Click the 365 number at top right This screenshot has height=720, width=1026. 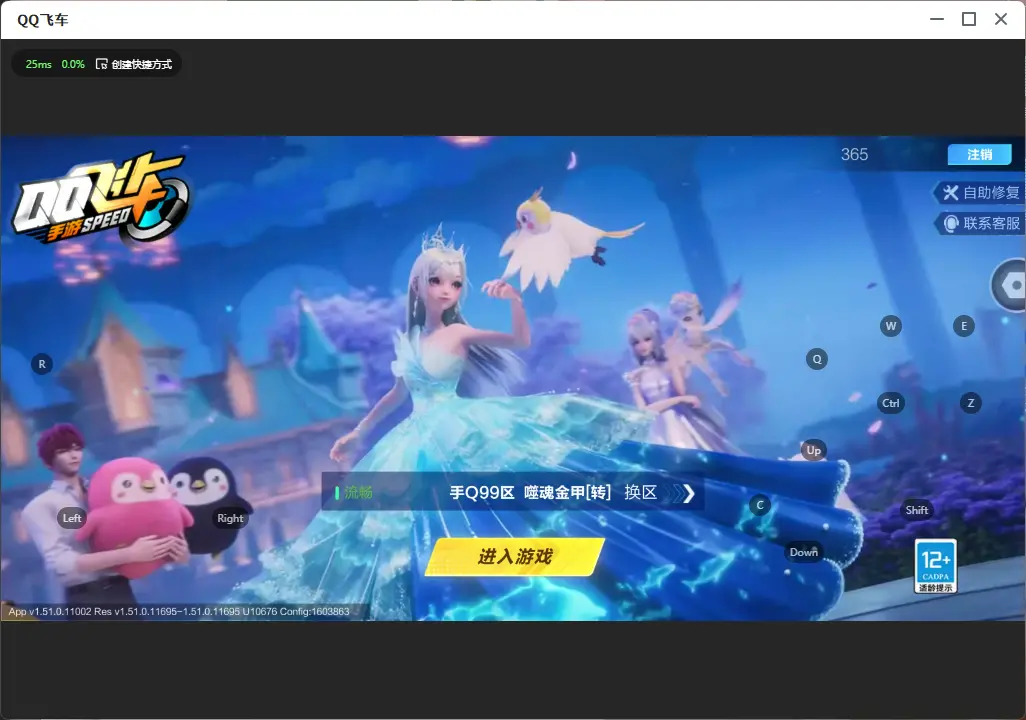[854, 154]
